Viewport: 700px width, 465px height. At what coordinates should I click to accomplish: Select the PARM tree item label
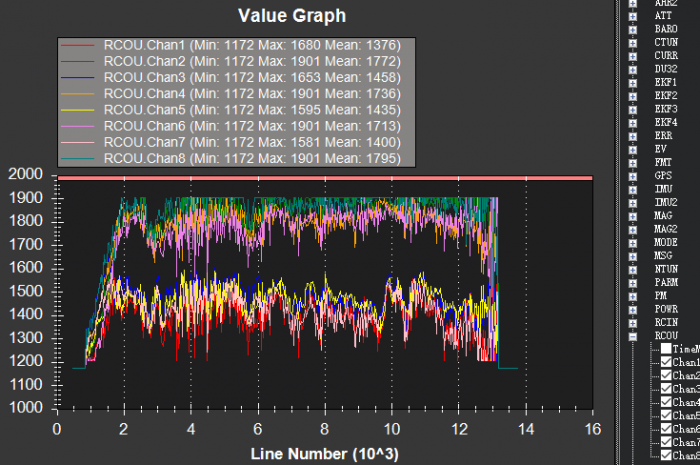point(666,282)
